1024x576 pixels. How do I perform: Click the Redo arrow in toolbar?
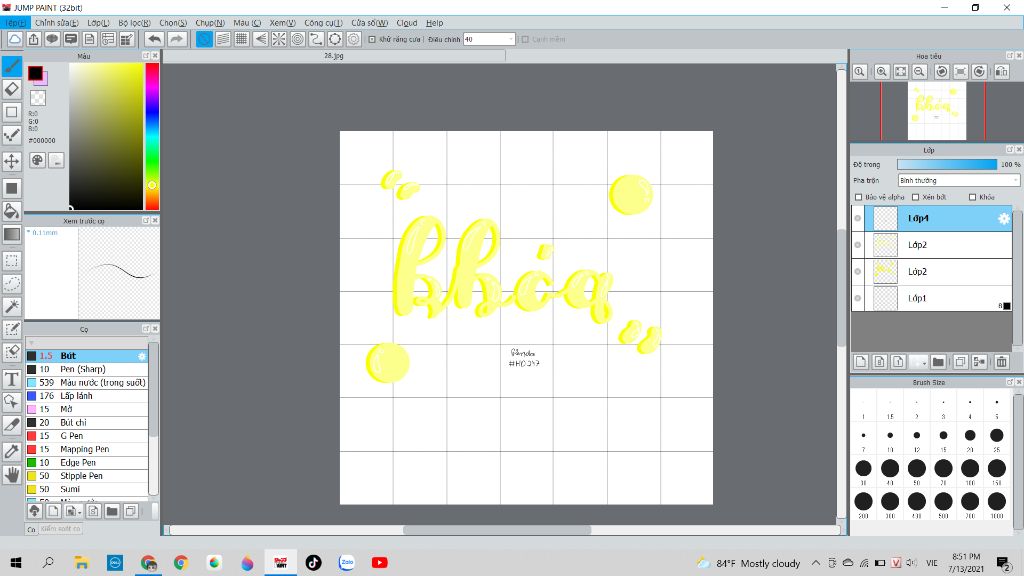tap(176, 39)
